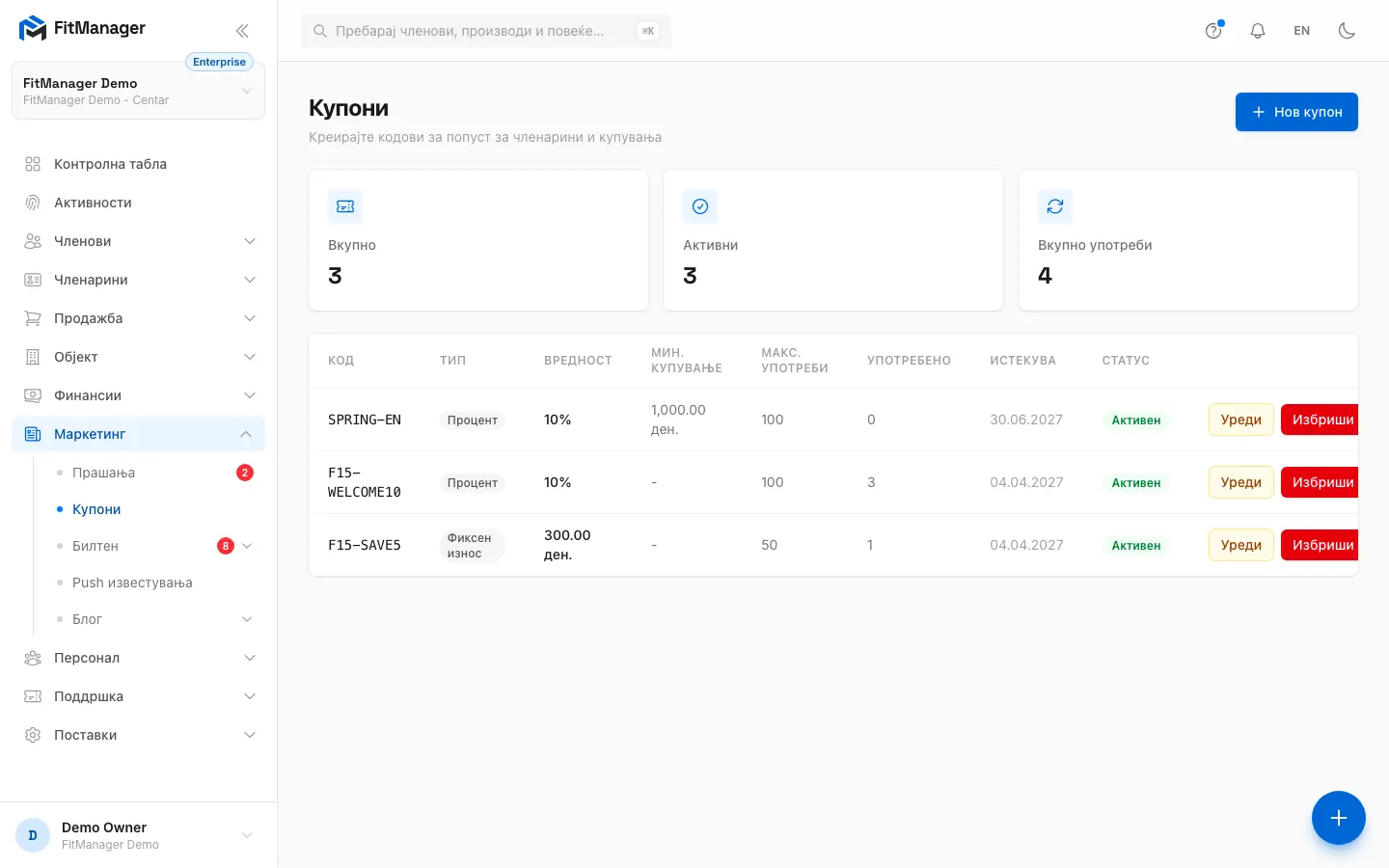Viewport: 1389px width, 868px height.
Task: Click the coupon code F15-SAVE5
Action: (365, 545)
